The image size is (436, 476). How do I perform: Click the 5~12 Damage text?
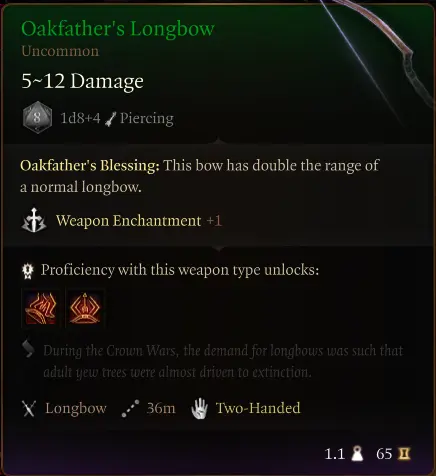[82, 81]
